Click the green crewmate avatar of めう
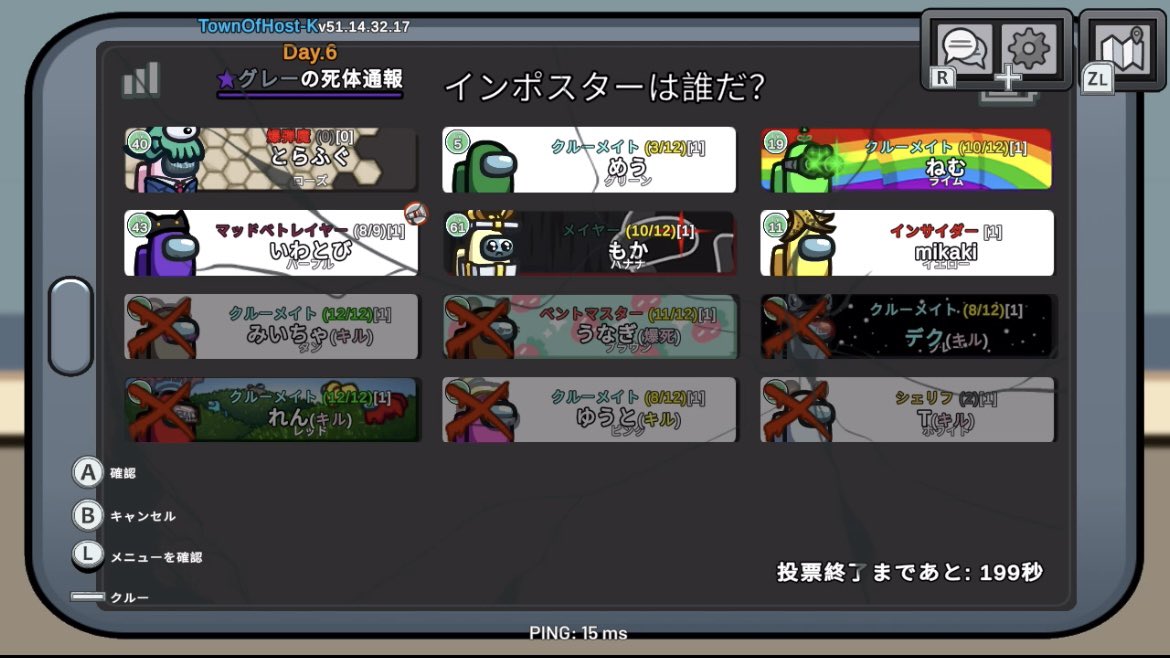Viewport: 1170px width, 658px height. 484,166
